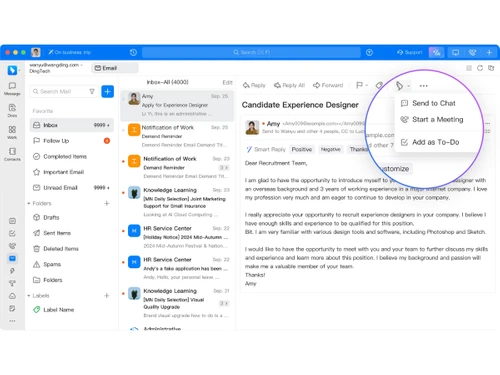Viewport: 500px width, 375px height.
Task: Open the Work apps section
Action: coord(12,132)
